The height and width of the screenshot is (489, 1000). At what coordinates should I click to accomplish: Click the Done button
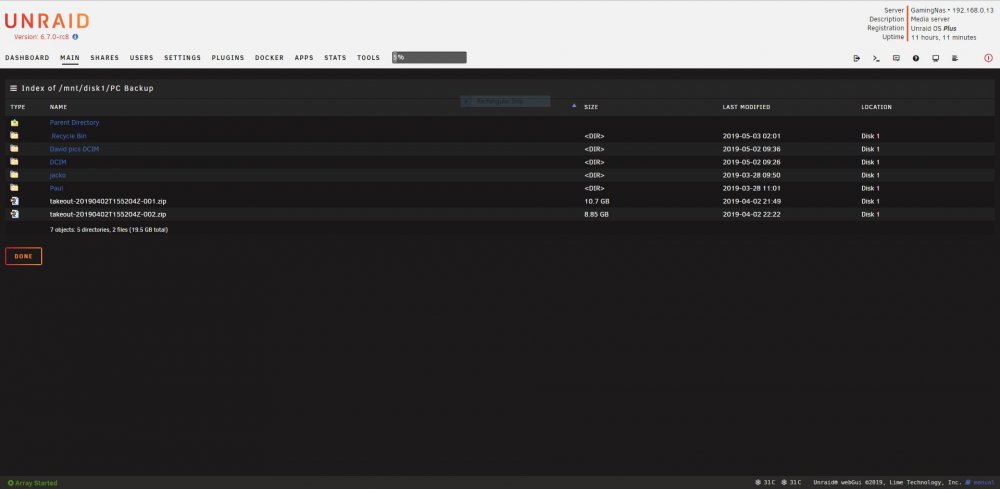(x=24, y=256)
